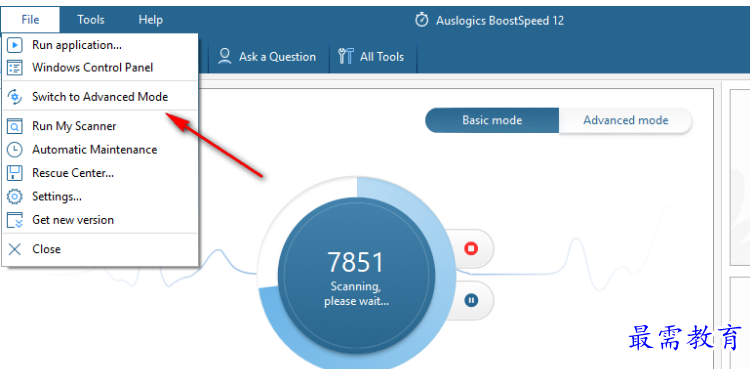Click the Automatic Maintenance clock icon

tap(15, 150)
